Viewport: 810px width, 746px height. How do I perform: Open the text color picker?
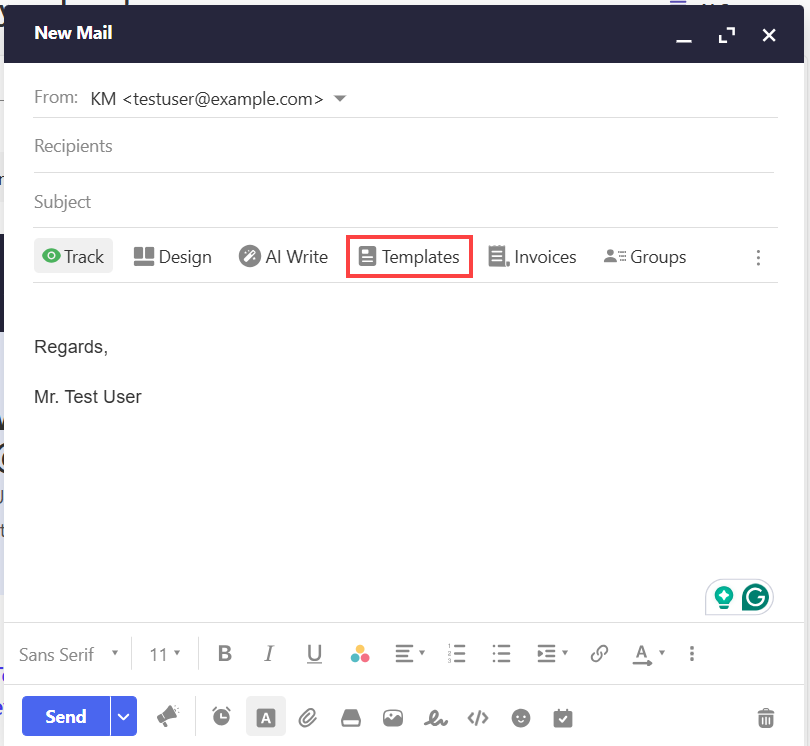pyautogui.click(x=360, y=654)
